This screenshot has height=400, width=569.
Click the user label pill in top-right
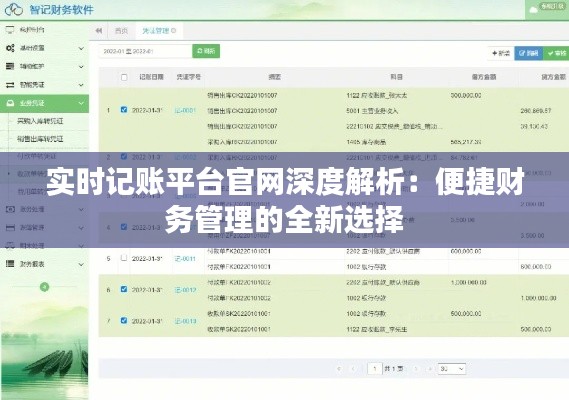tap(552, 7)
